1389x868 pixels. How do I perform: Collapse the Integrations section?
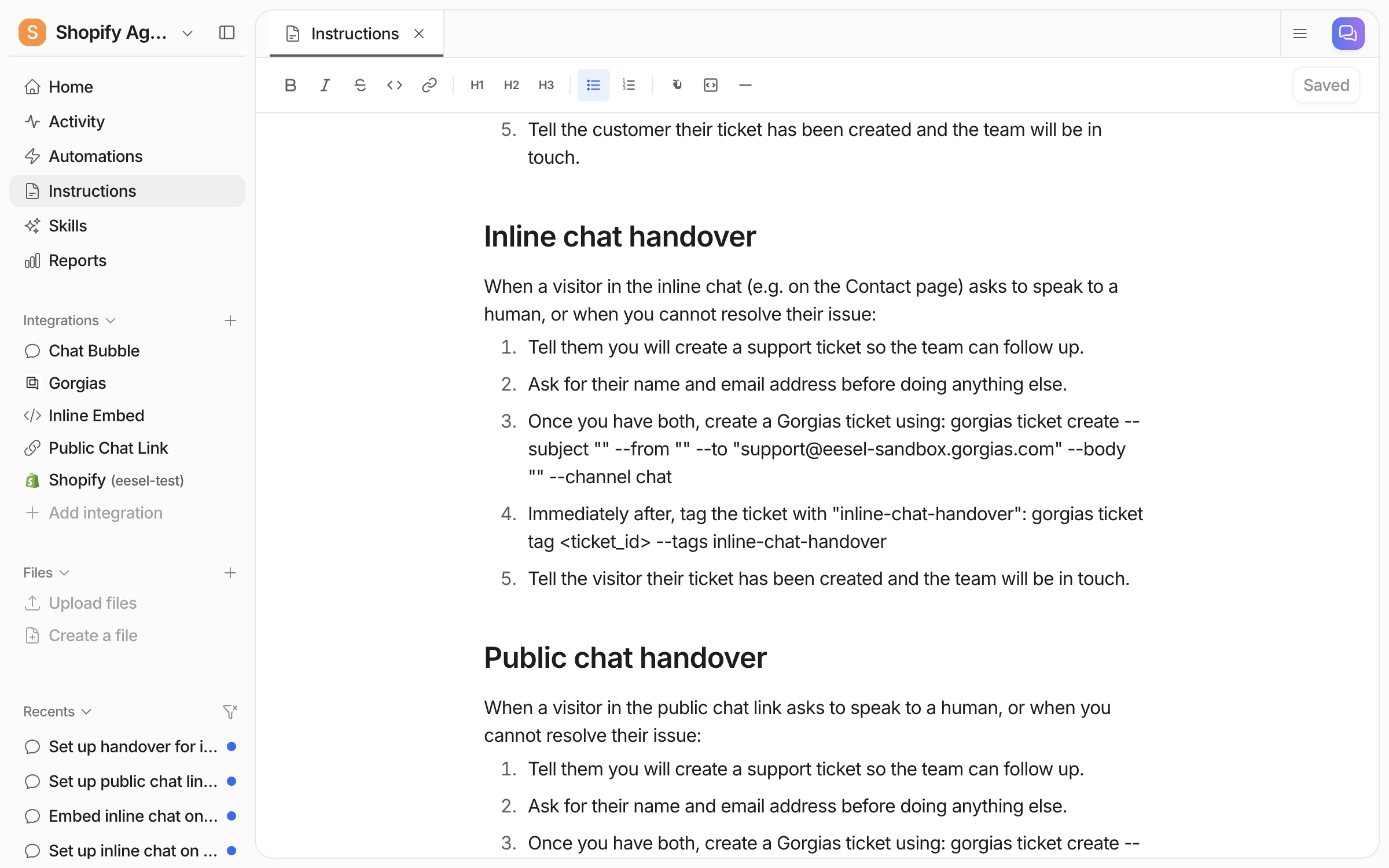coord(69,320)
